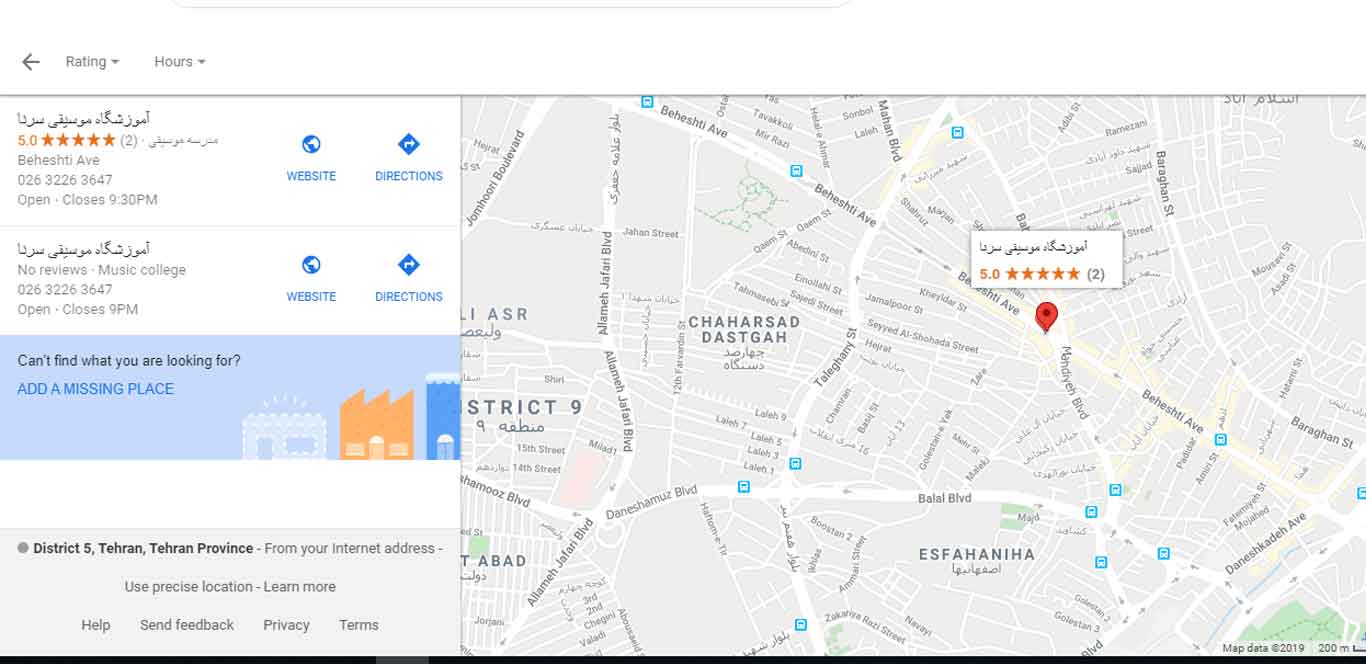The image size is (1366, 664).
Task: Click the map info bubble showing 5.0 rating
Action: 1046,260
